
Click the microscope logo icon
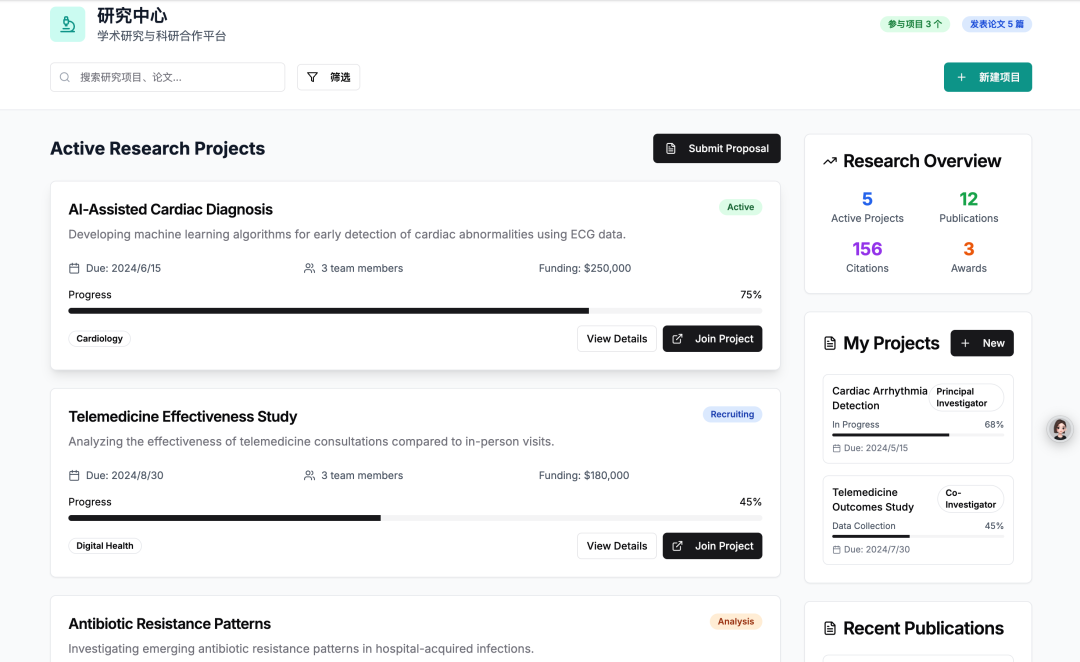click(68, 24)
